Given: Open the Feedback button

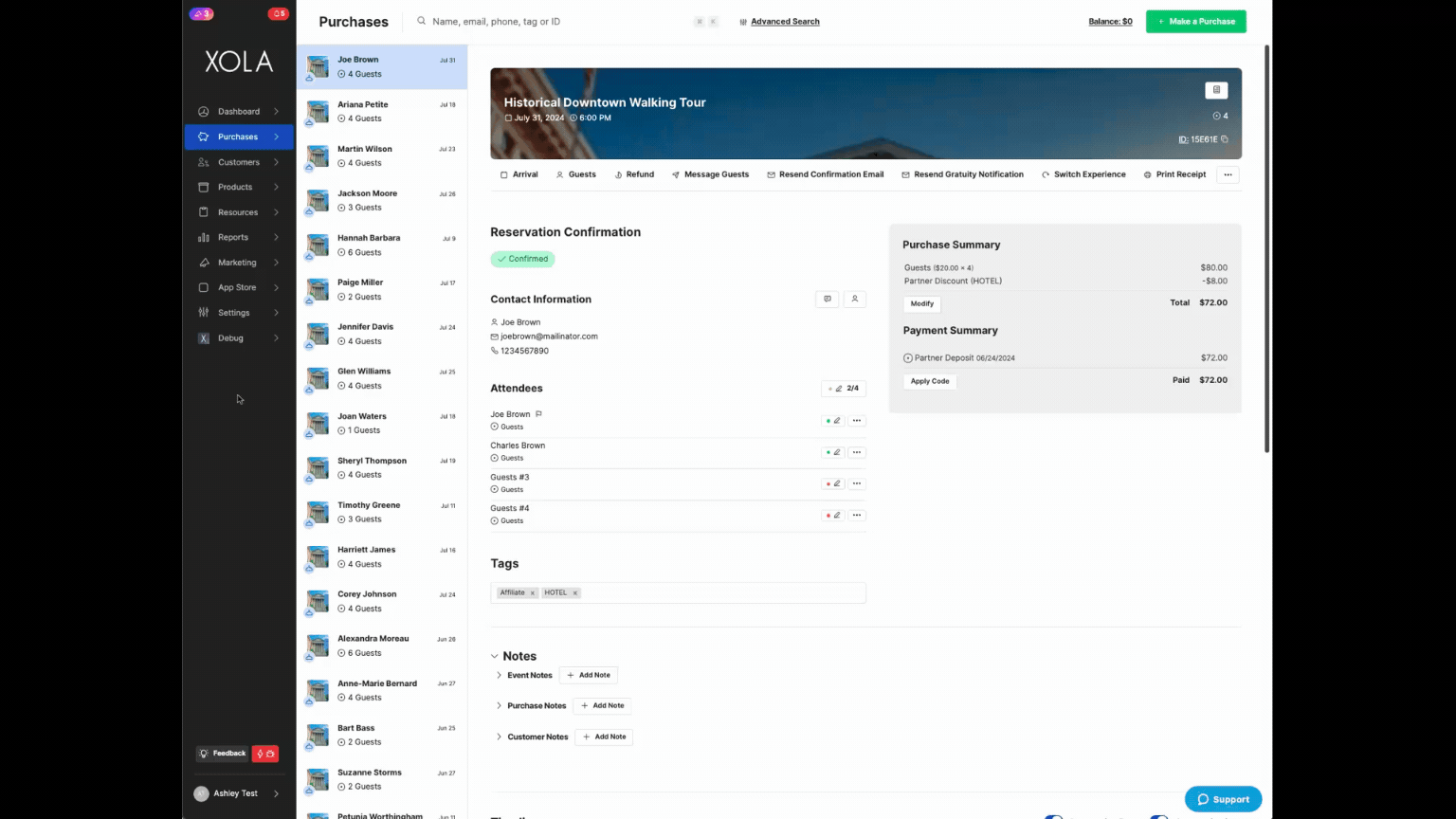Looking at the screenshot, I should tap(223, 754).
